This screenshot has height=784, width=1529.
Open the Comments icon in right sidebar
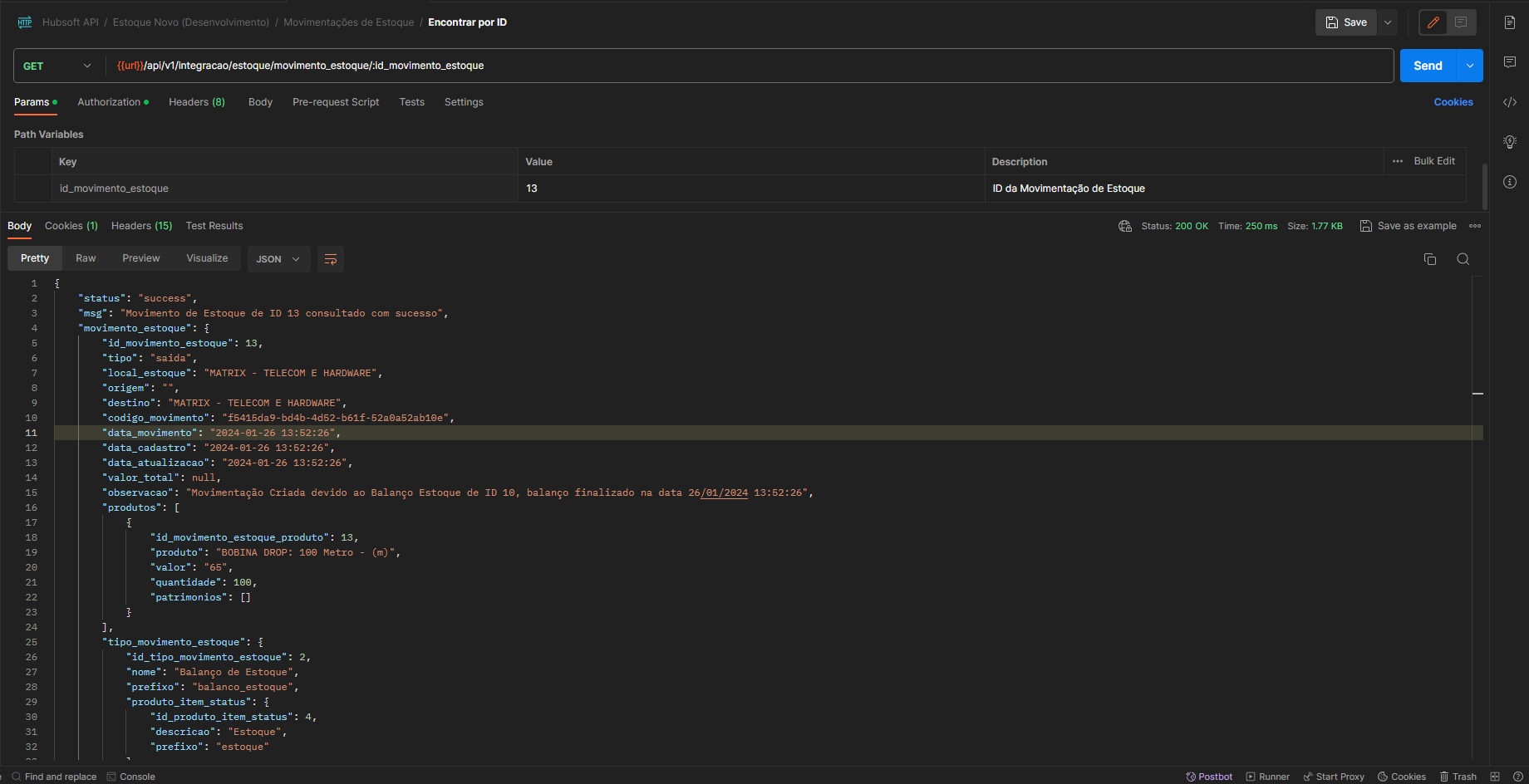point(1510,62)
